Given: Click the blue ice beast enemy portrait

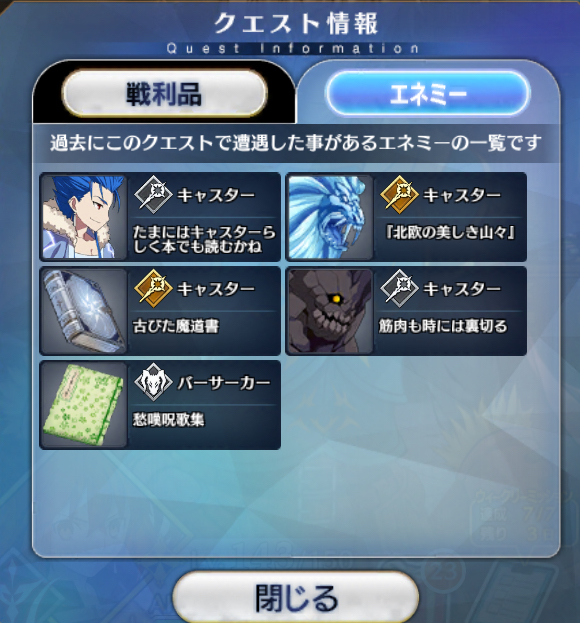Looking at the screenshot, I should pyautogui.click(x=329, y=217).
